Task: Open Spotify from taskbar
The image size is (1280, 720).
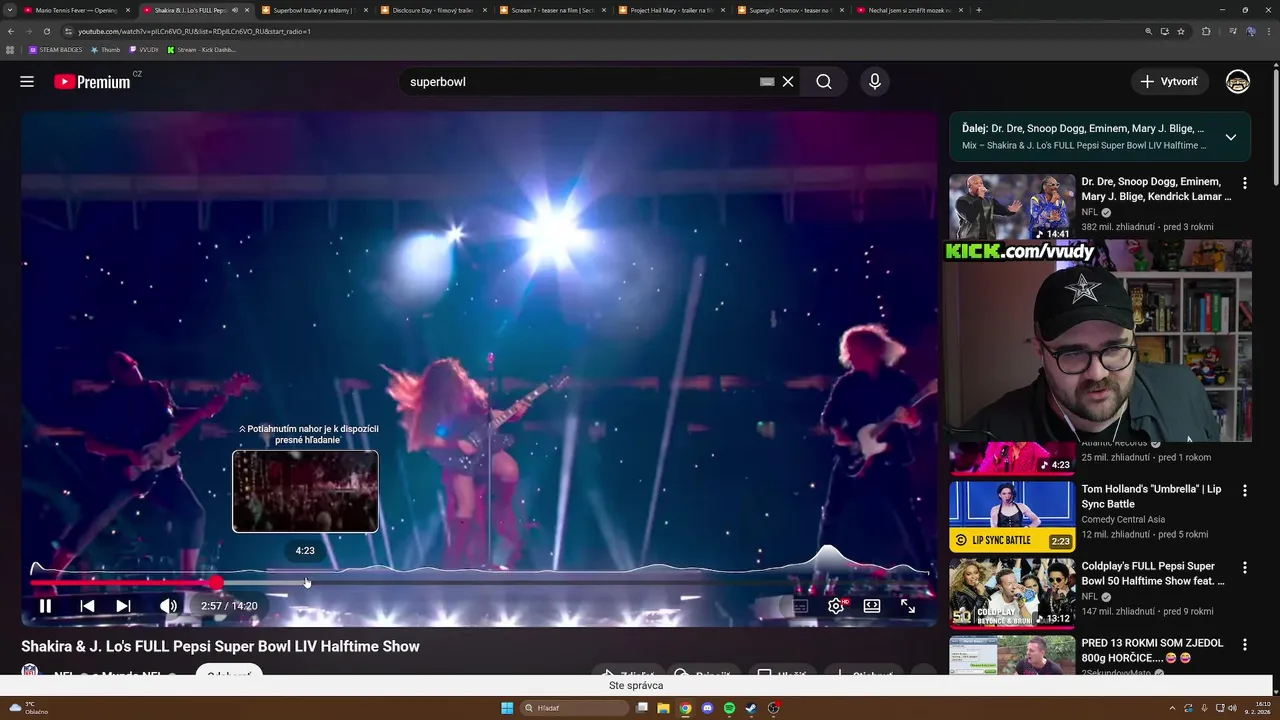Action: pyautogui.click(x=729, y=708)
